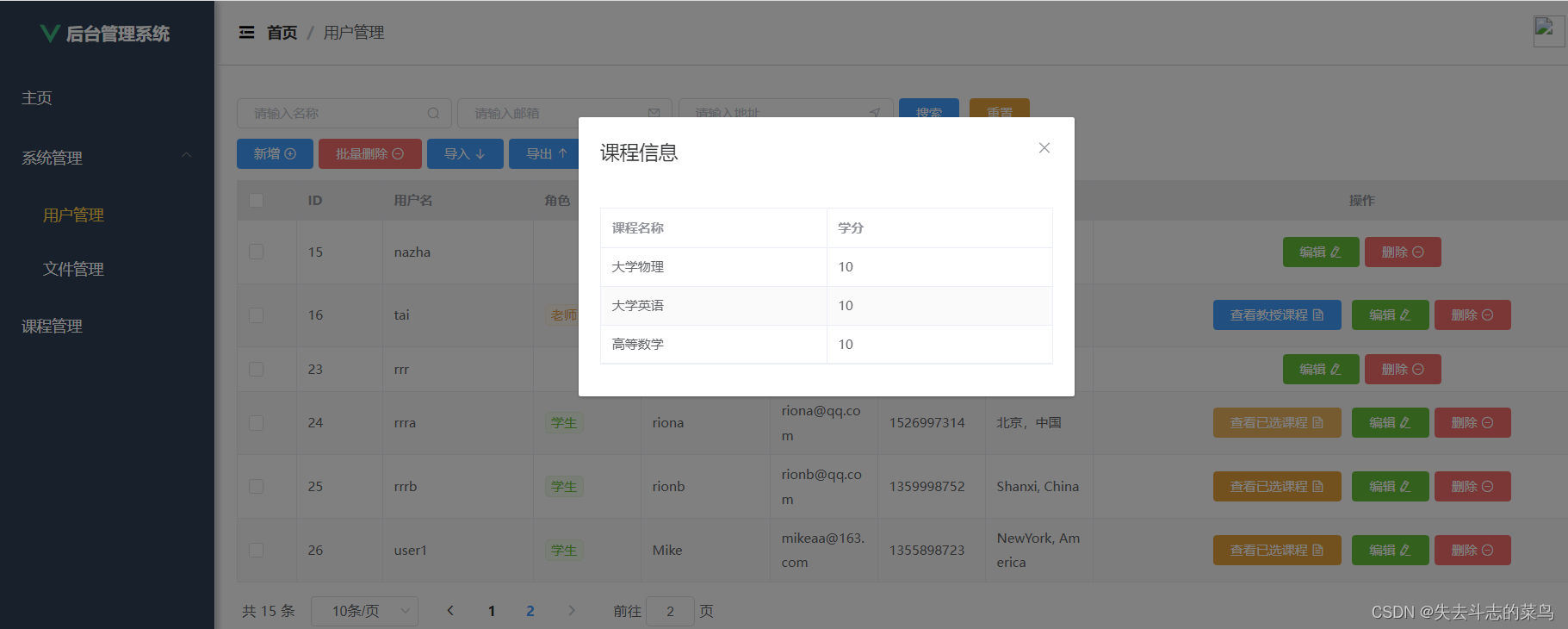Open the user avatar image at top right

1548,31
